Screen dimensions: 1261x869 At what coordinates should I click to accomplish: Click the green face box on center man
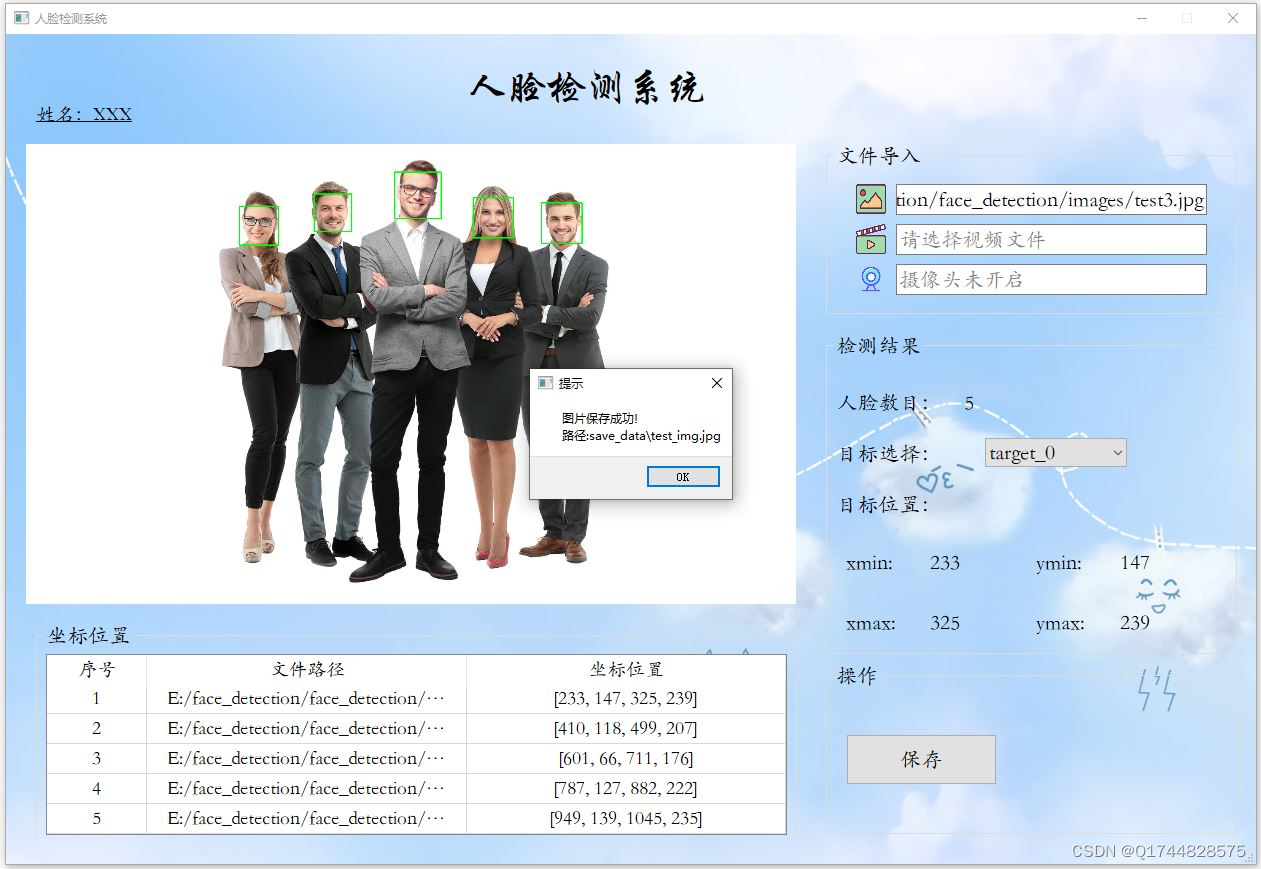click(418, 195)
